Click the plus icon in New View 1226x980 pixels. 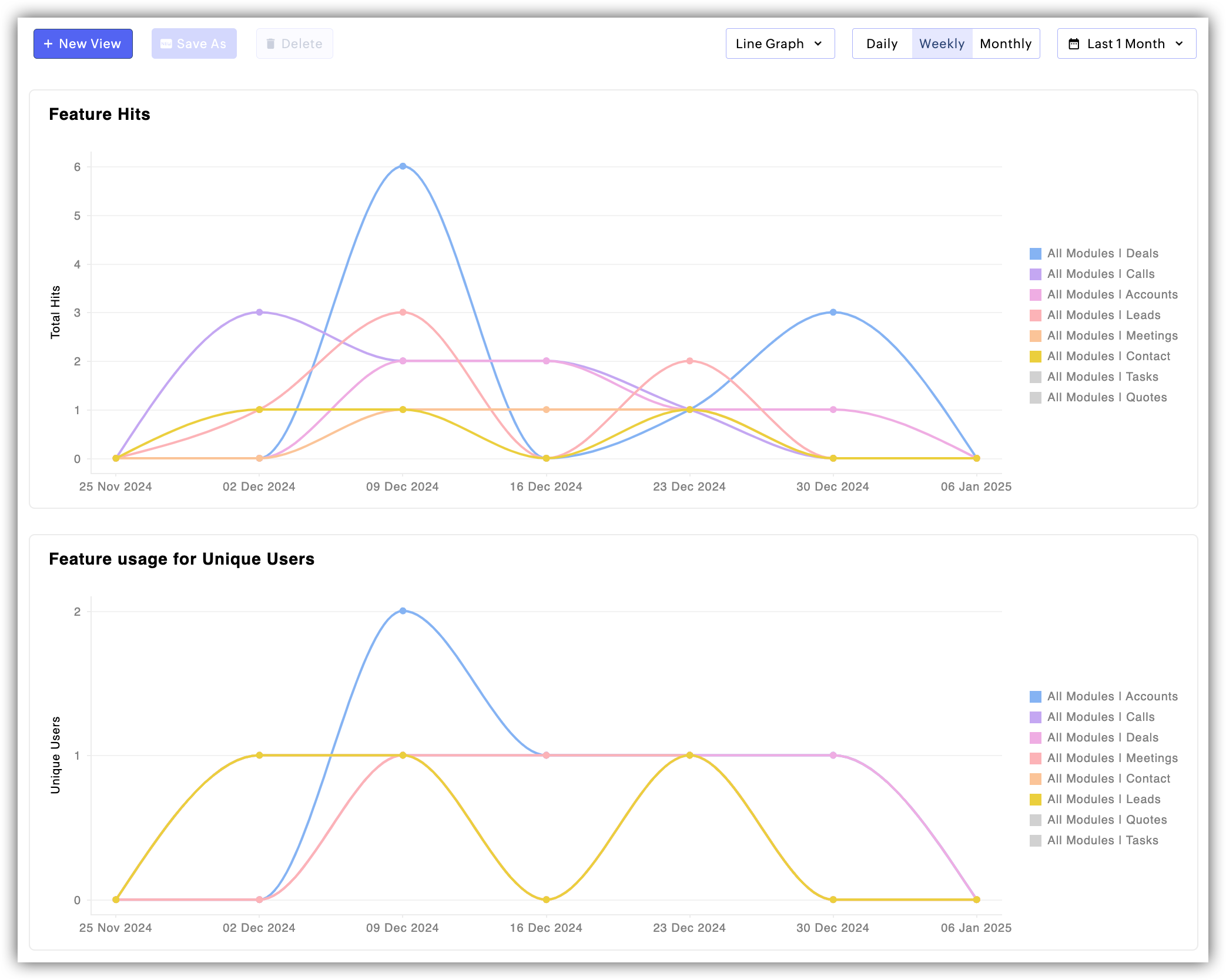[48, 44]
